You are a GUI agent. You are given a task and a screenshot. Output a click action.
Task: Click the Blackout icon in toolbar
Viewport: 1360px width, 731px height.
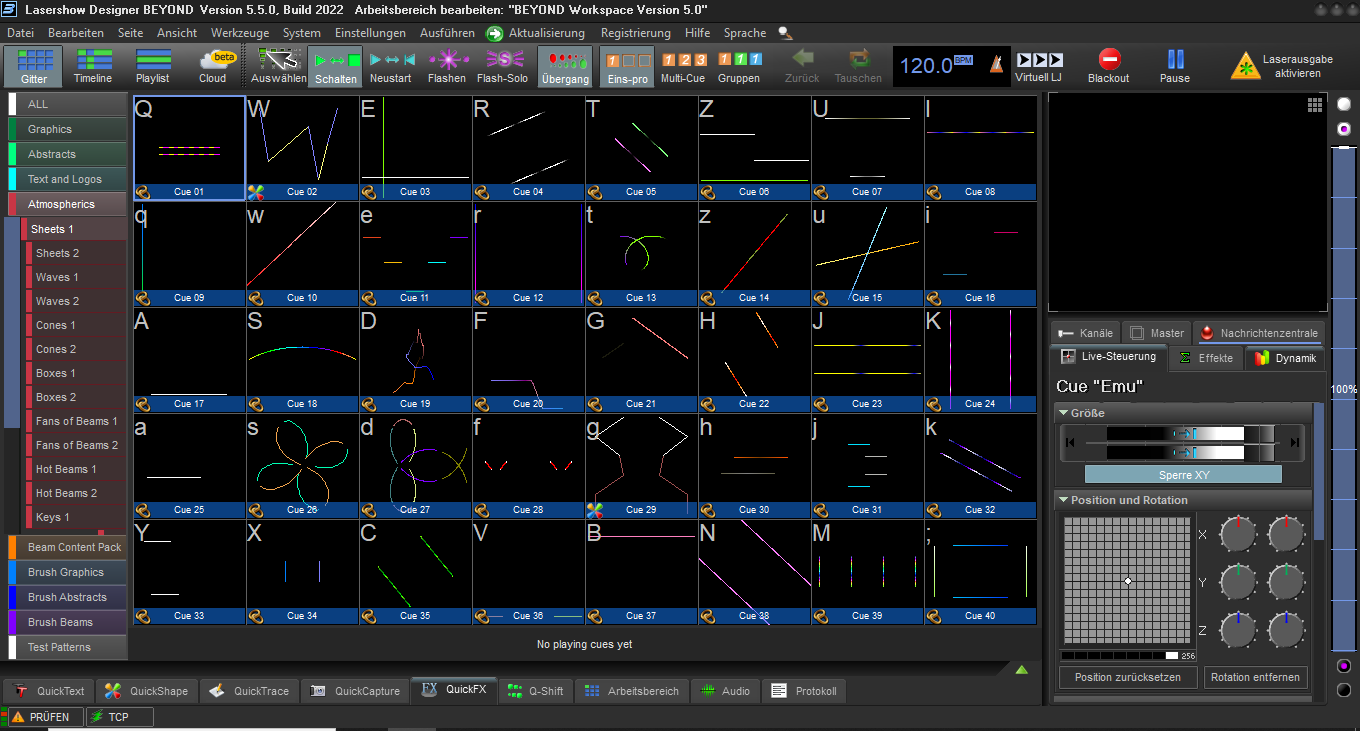(x=1108, y=60)
